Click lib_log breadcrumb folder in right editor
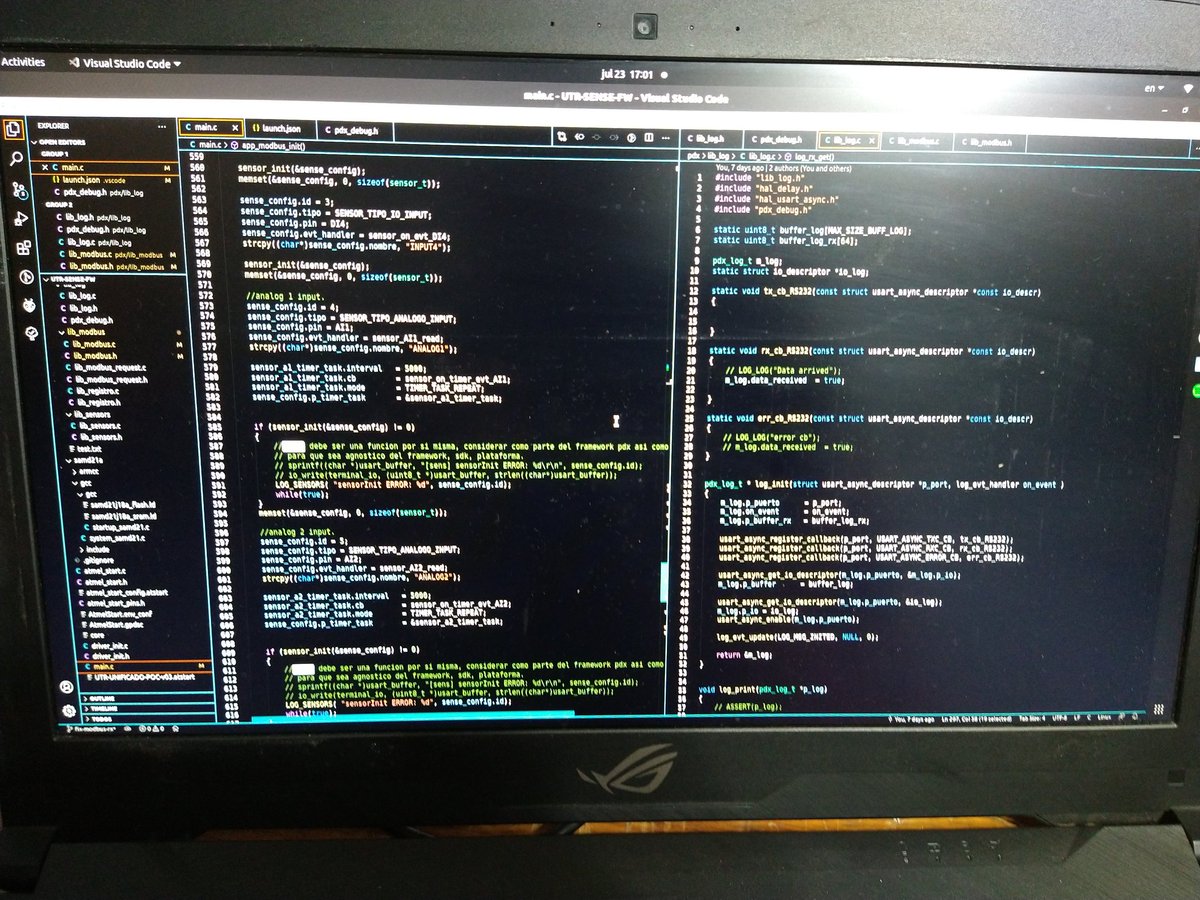1200x900 pixels. [718, 156]
